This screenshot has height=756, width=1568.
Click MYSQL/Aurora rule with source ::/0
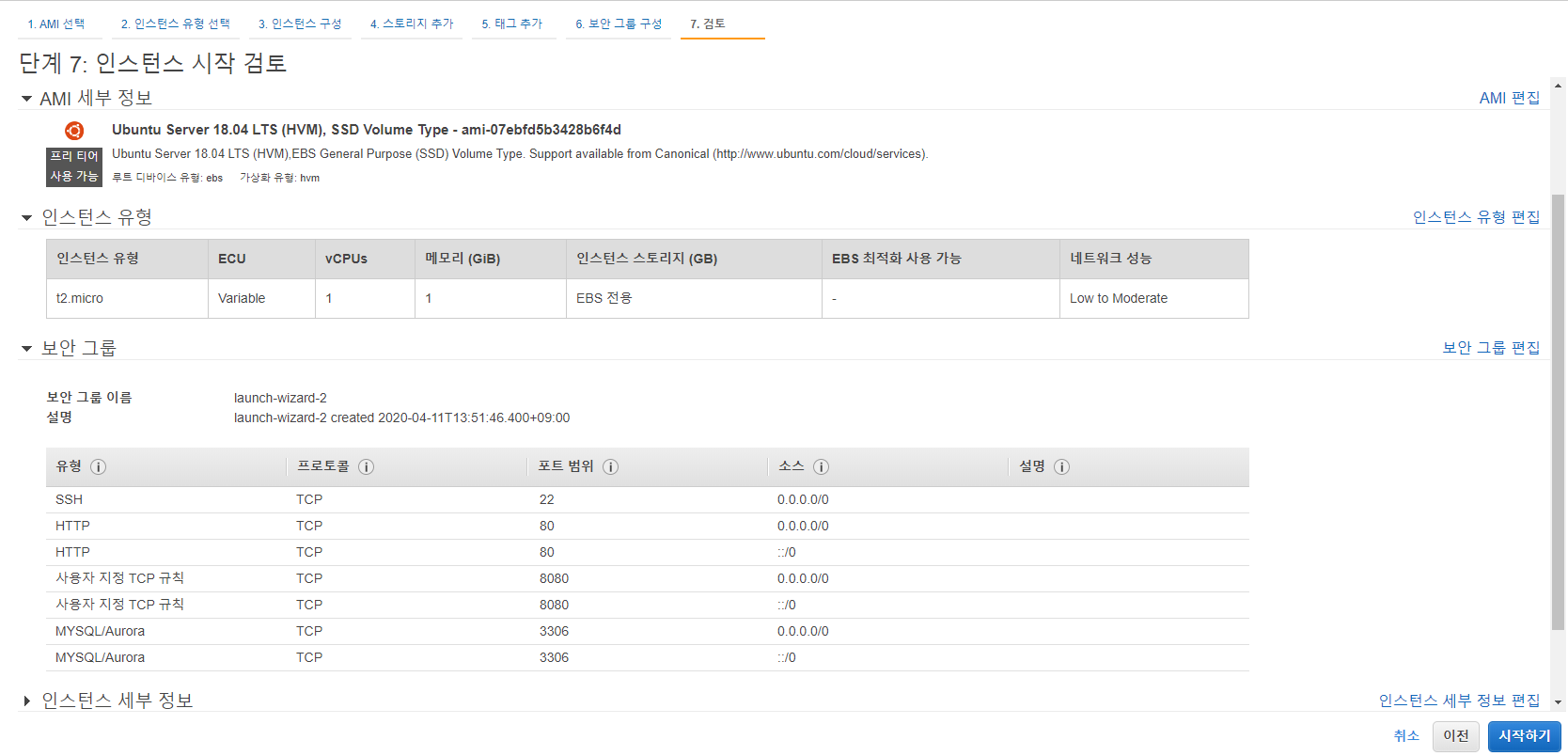(x=647, y=658)
